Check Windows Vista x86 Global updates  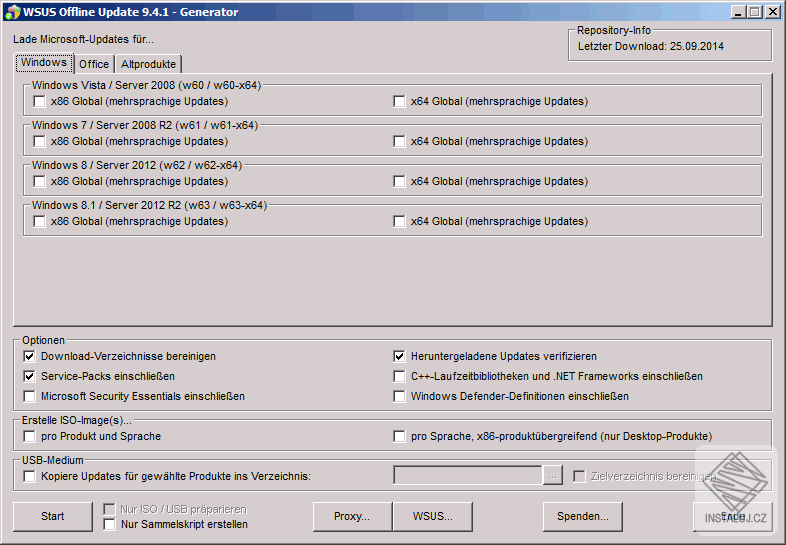(39, 101)
